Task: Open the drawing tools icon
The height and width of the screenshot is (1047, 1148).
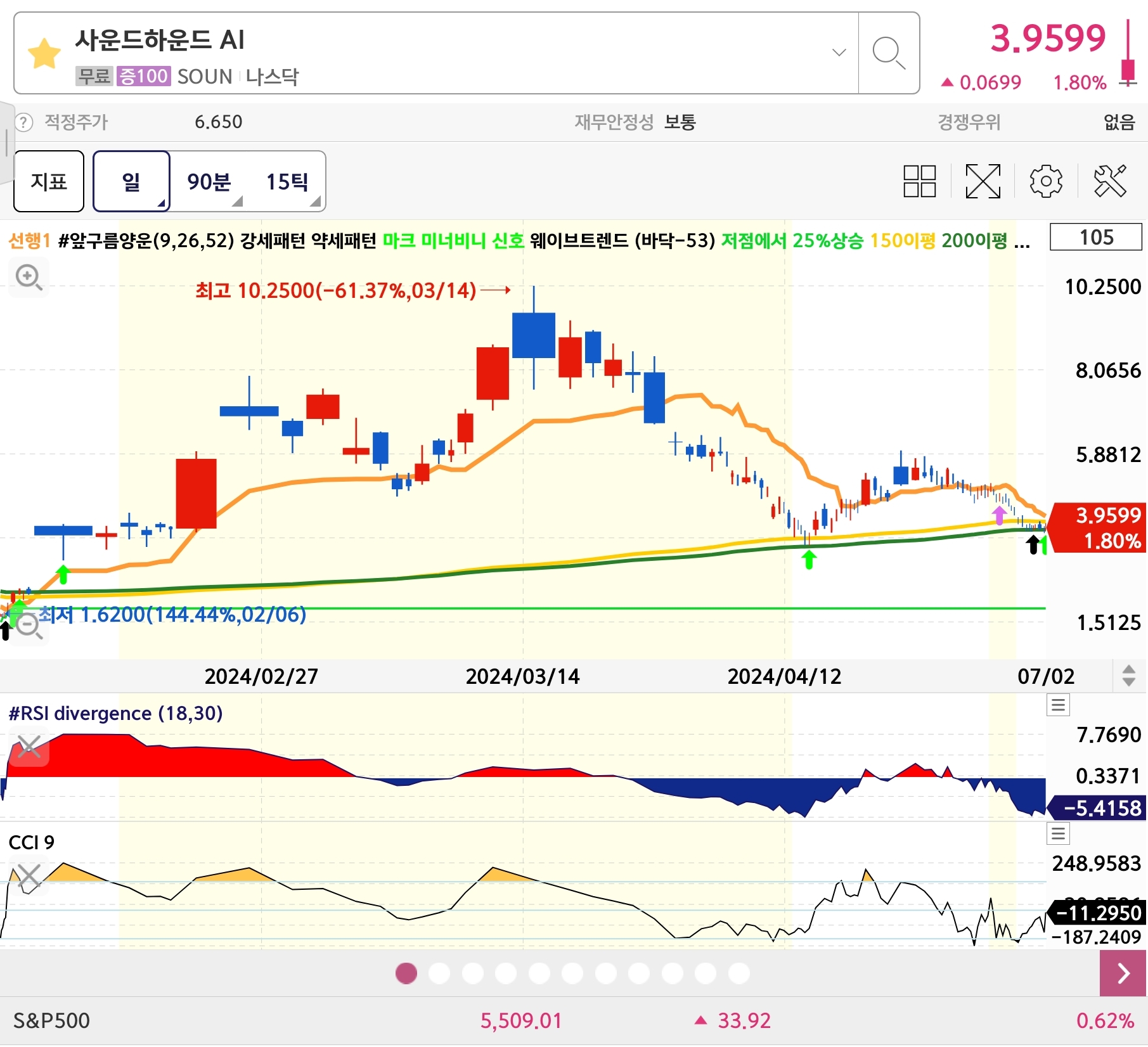Action: pos(1111,181)
